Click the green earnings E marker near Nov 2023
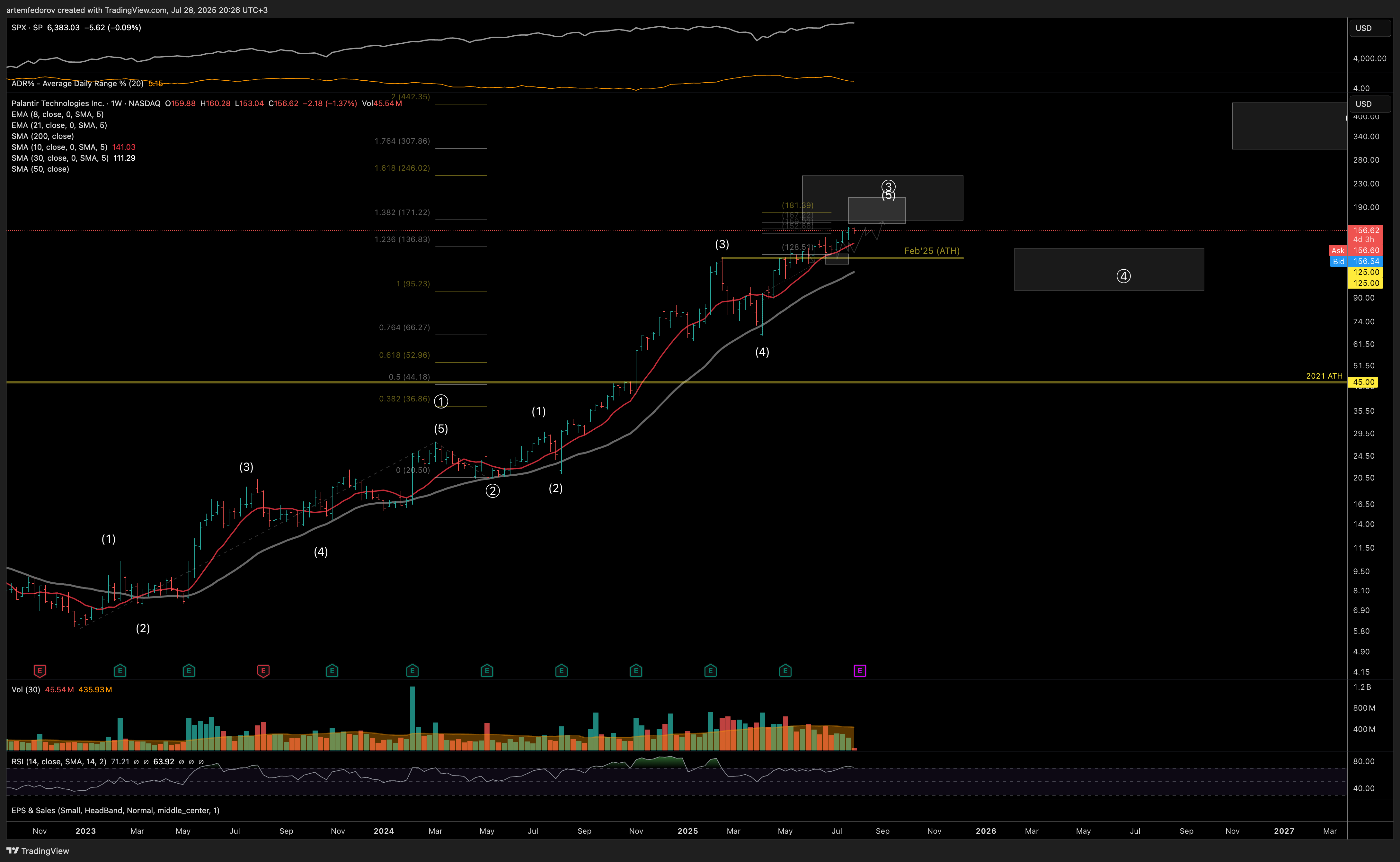This screenshot has height=862, width=1400. pos(332,670)
